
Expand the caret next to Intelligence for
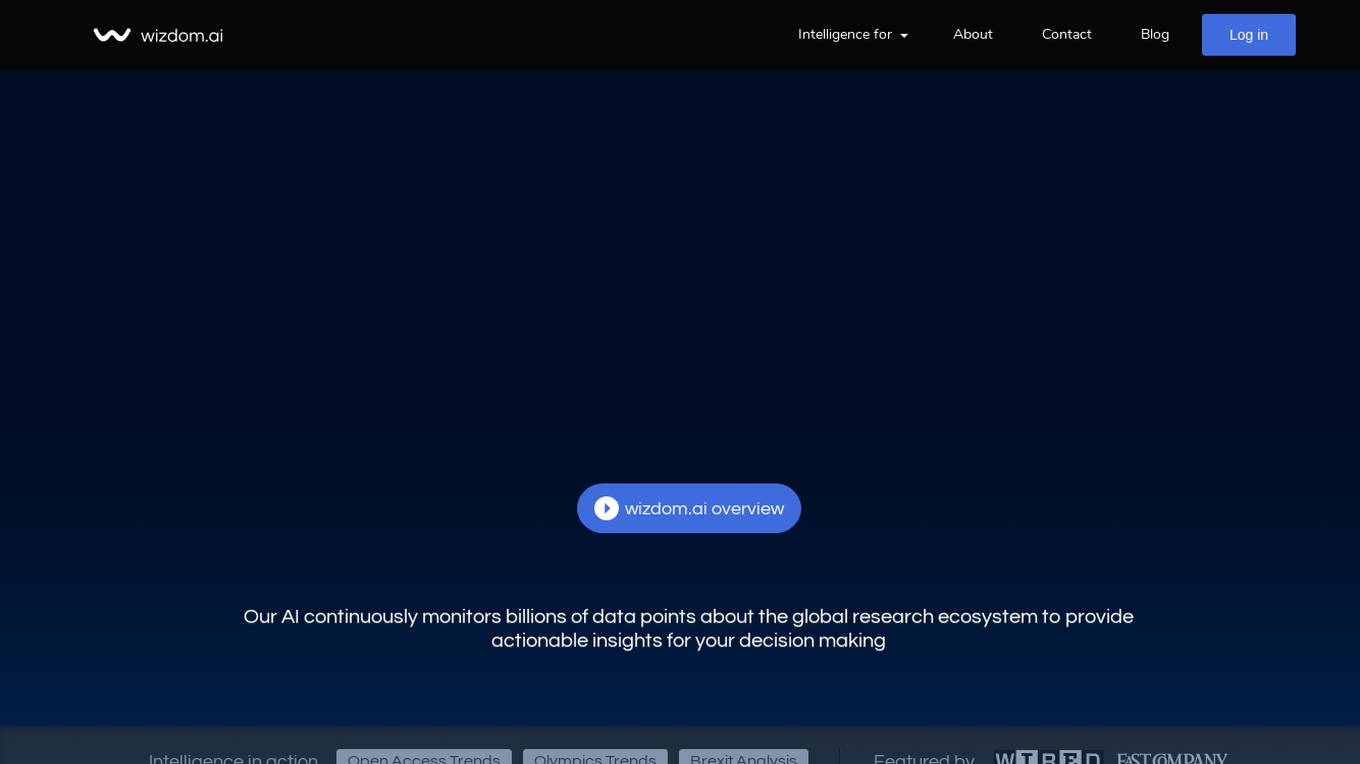point(904,36)
